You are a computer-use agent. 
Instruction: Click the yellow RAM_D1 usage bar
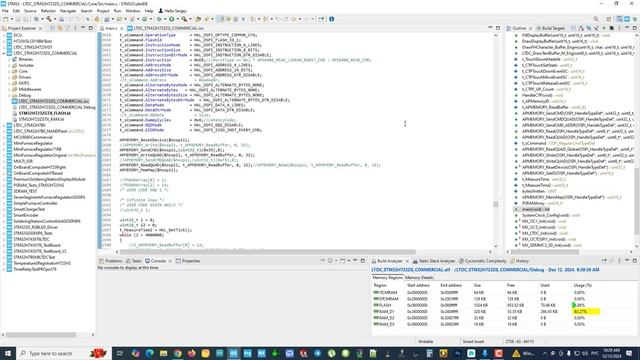(x=587, y=311)
